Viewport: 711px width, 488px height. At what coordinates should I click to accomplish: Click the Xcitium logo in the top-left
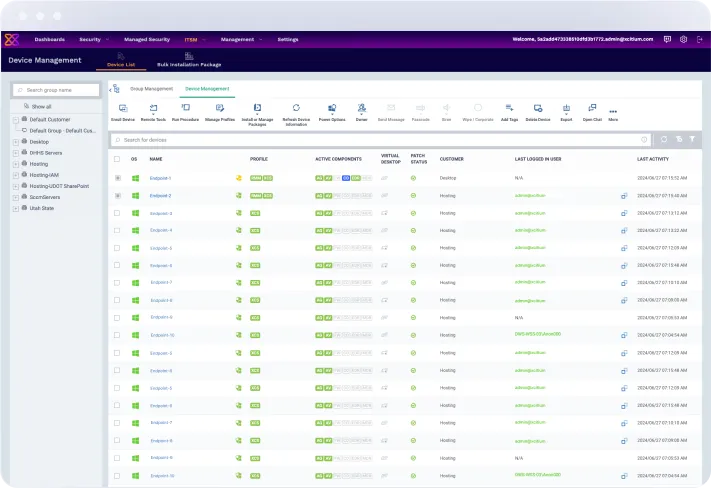click(12, 39)
